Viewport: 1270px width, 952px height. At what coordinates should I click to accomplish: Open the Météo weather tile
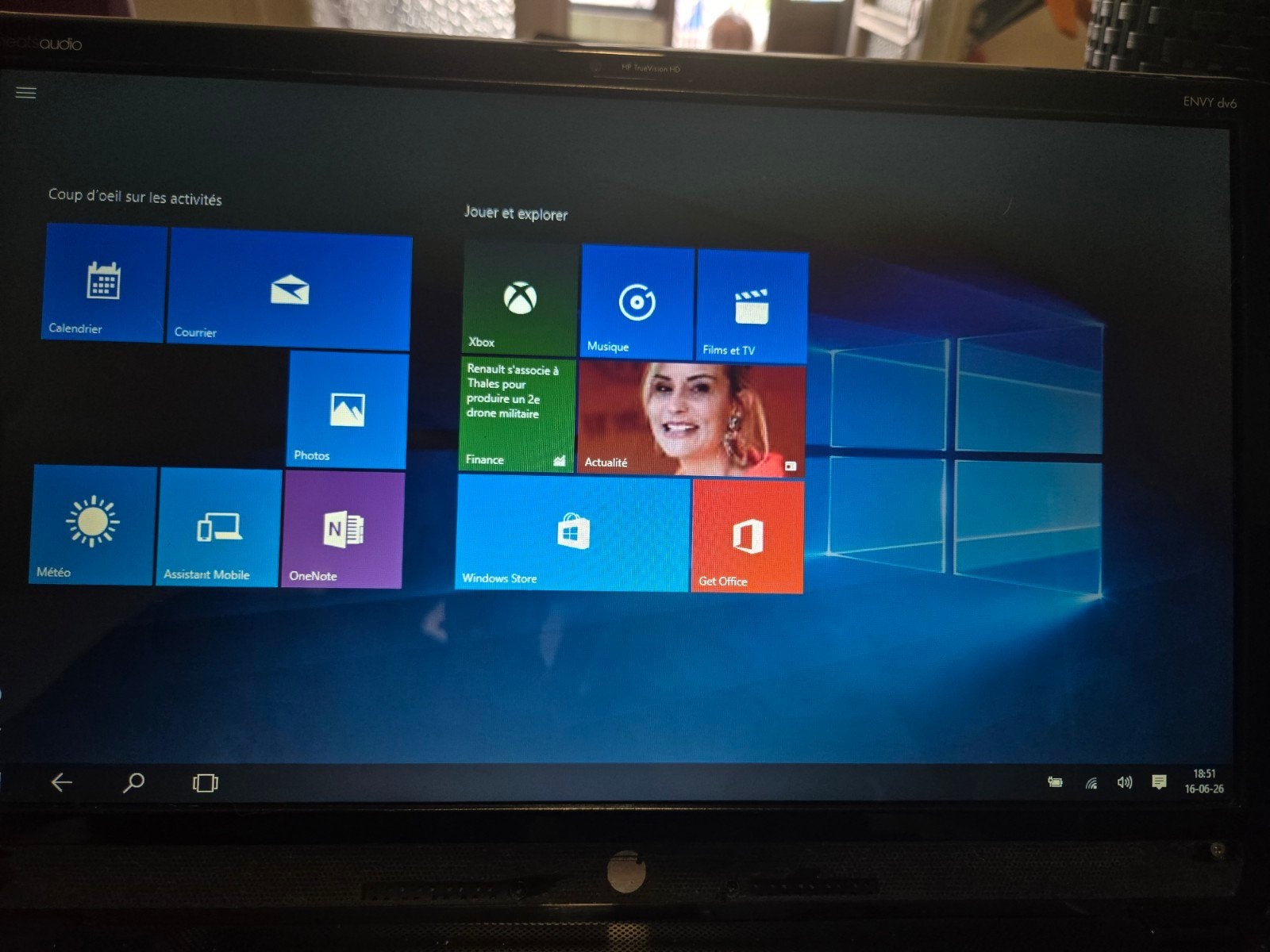pyautogui.click(x=92, y=525)
